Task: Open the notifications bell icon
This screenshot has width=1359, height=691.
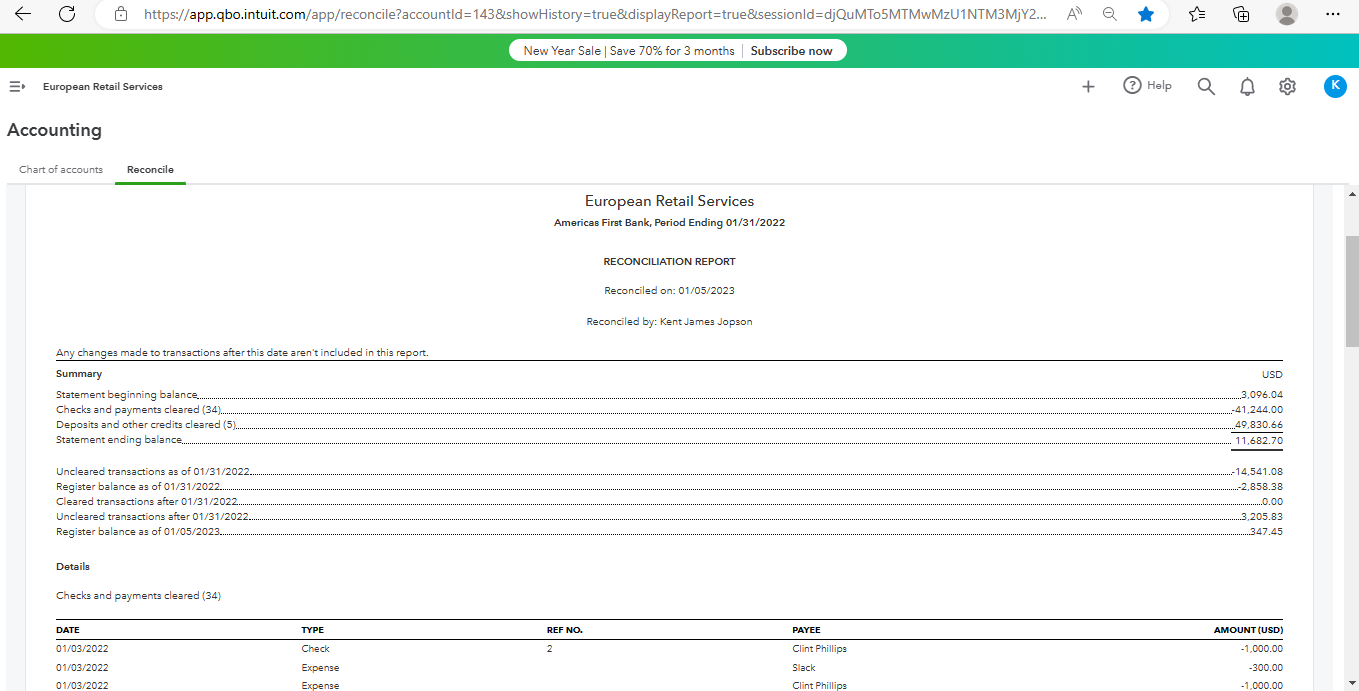Action: point(1247,87)
